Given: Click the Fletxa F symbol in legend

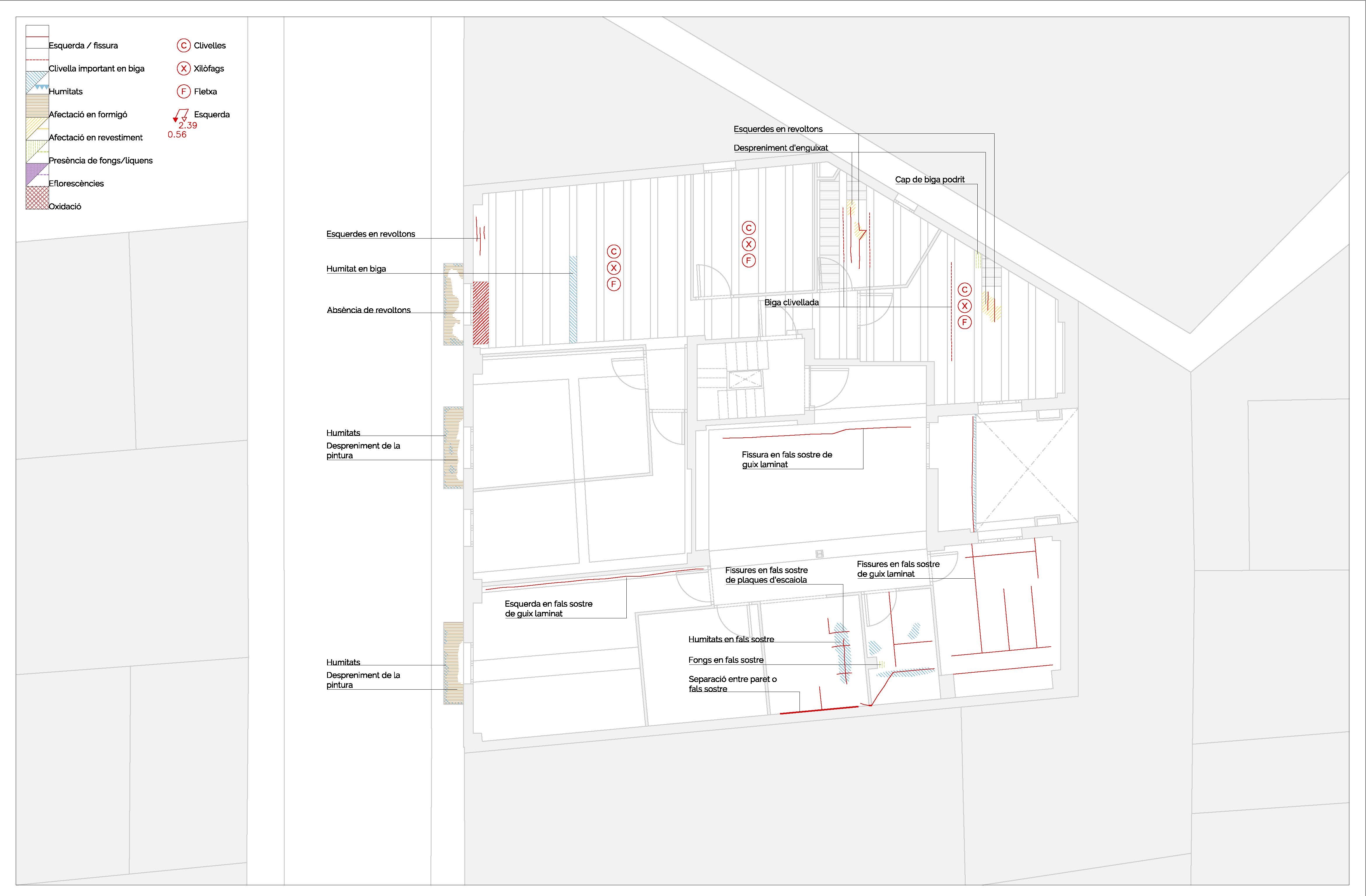Looking at the screenshot, I should click(183, 91).
